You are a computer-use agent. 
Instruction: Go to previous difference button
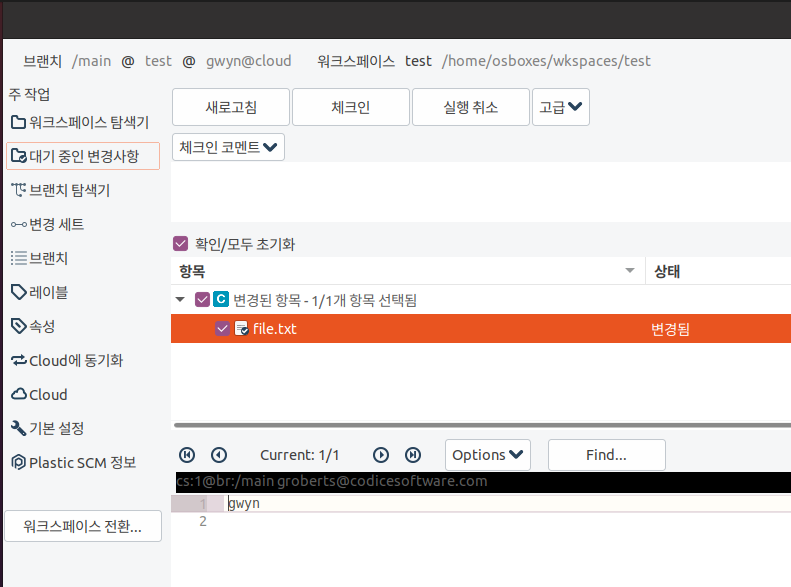click(x=218, y=455)
